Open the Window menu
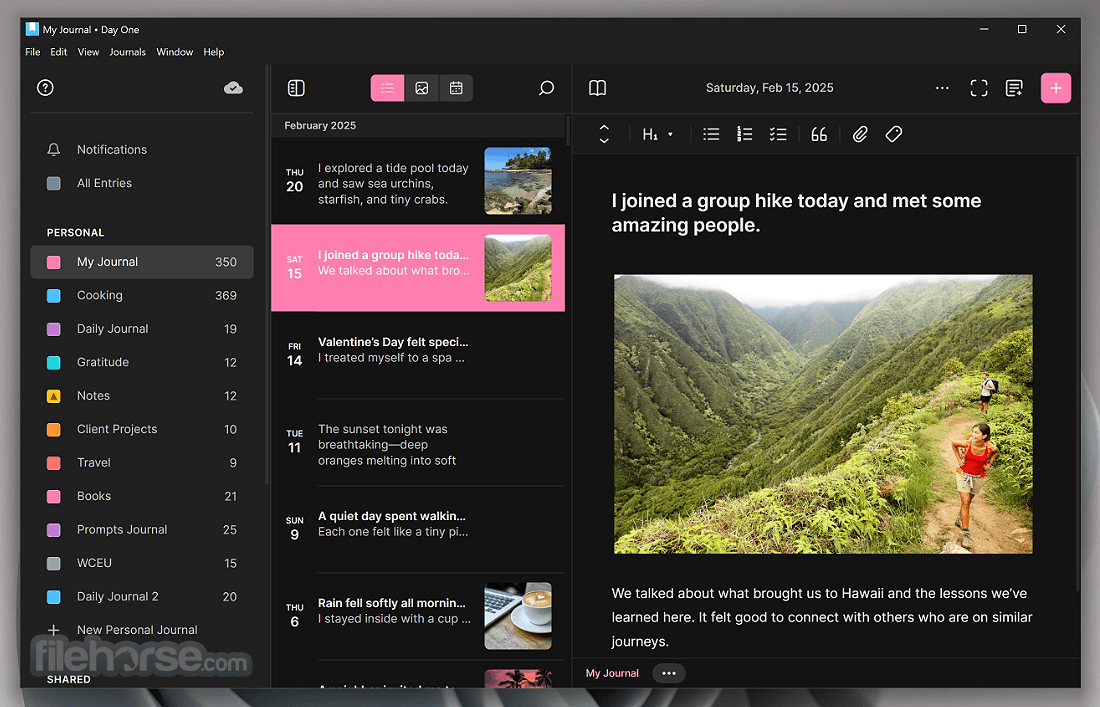This screenshot has width=1100, height=707. [x=174, y=52]
